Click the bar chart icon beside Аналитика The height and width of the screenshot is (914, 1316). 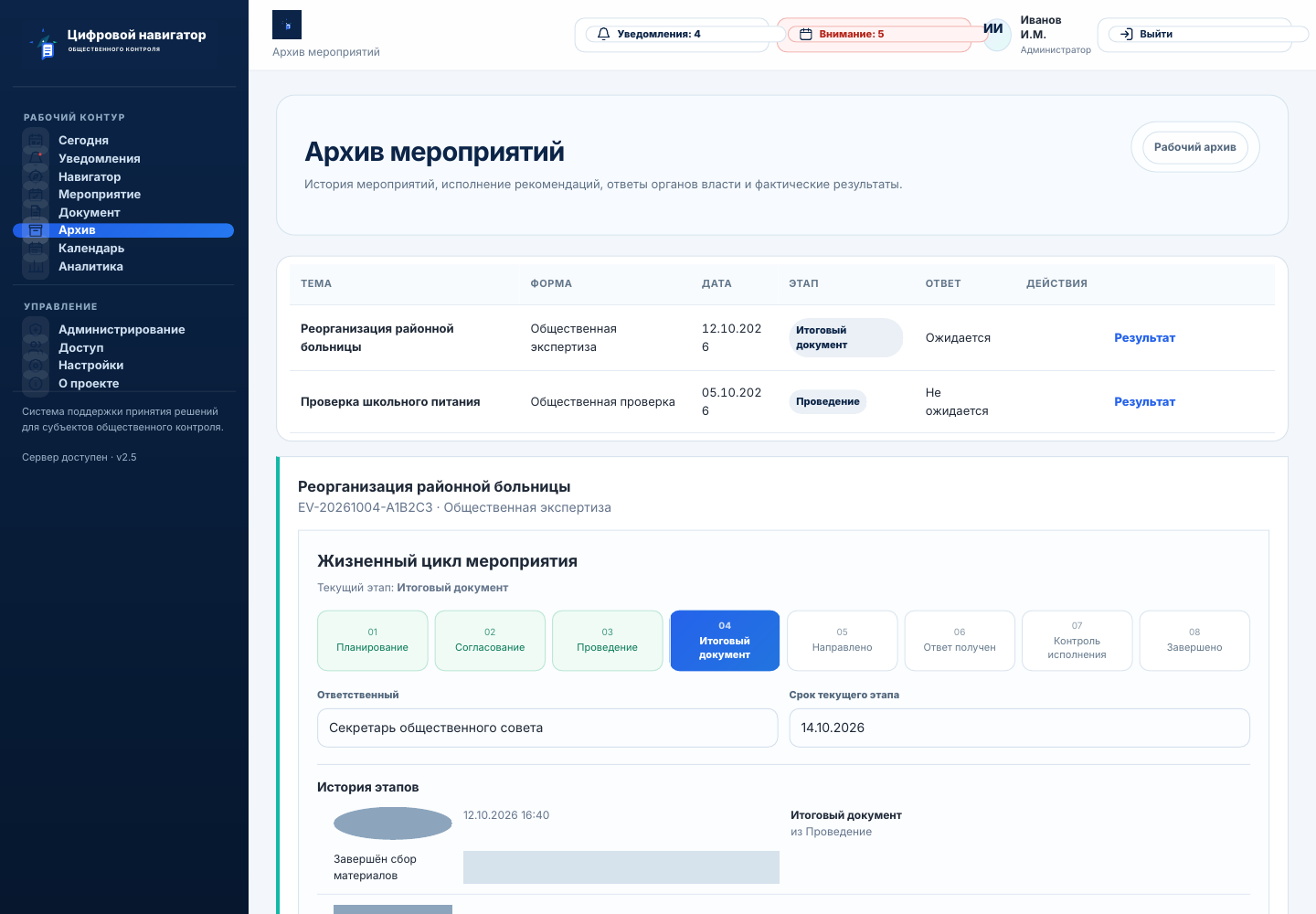[36, 267]
